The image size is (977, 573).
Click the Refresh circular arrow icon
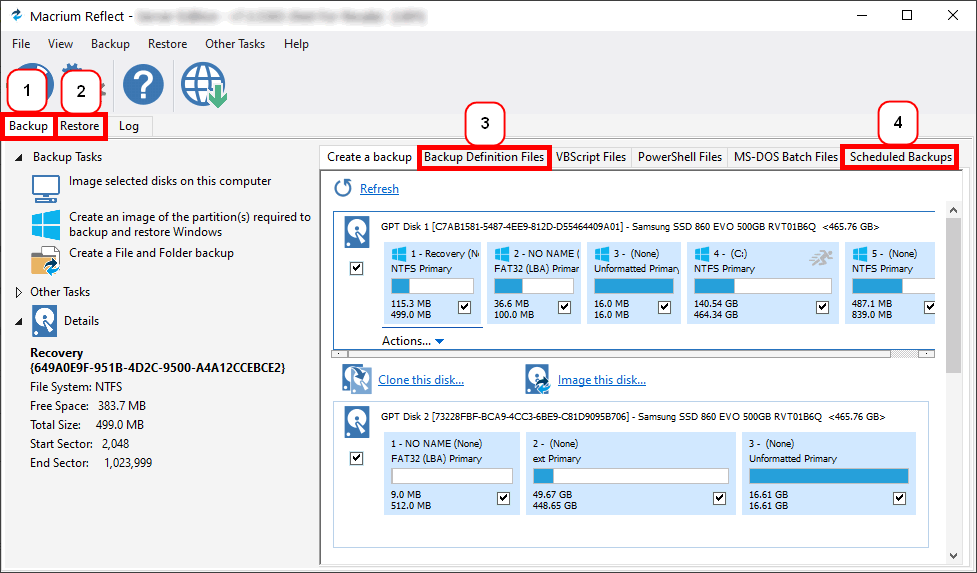tap(343, 188)
